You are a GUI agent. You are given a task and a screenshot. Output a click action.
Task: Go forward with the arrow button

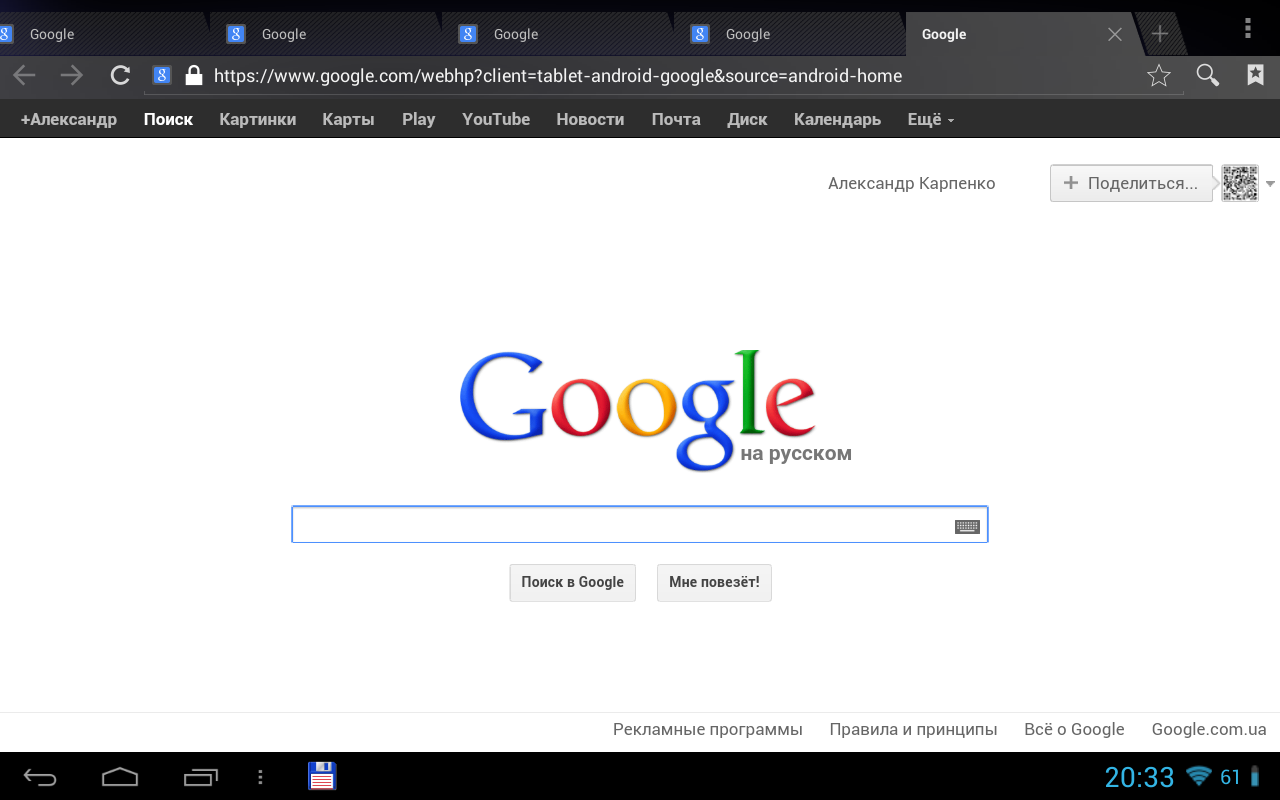72,75
